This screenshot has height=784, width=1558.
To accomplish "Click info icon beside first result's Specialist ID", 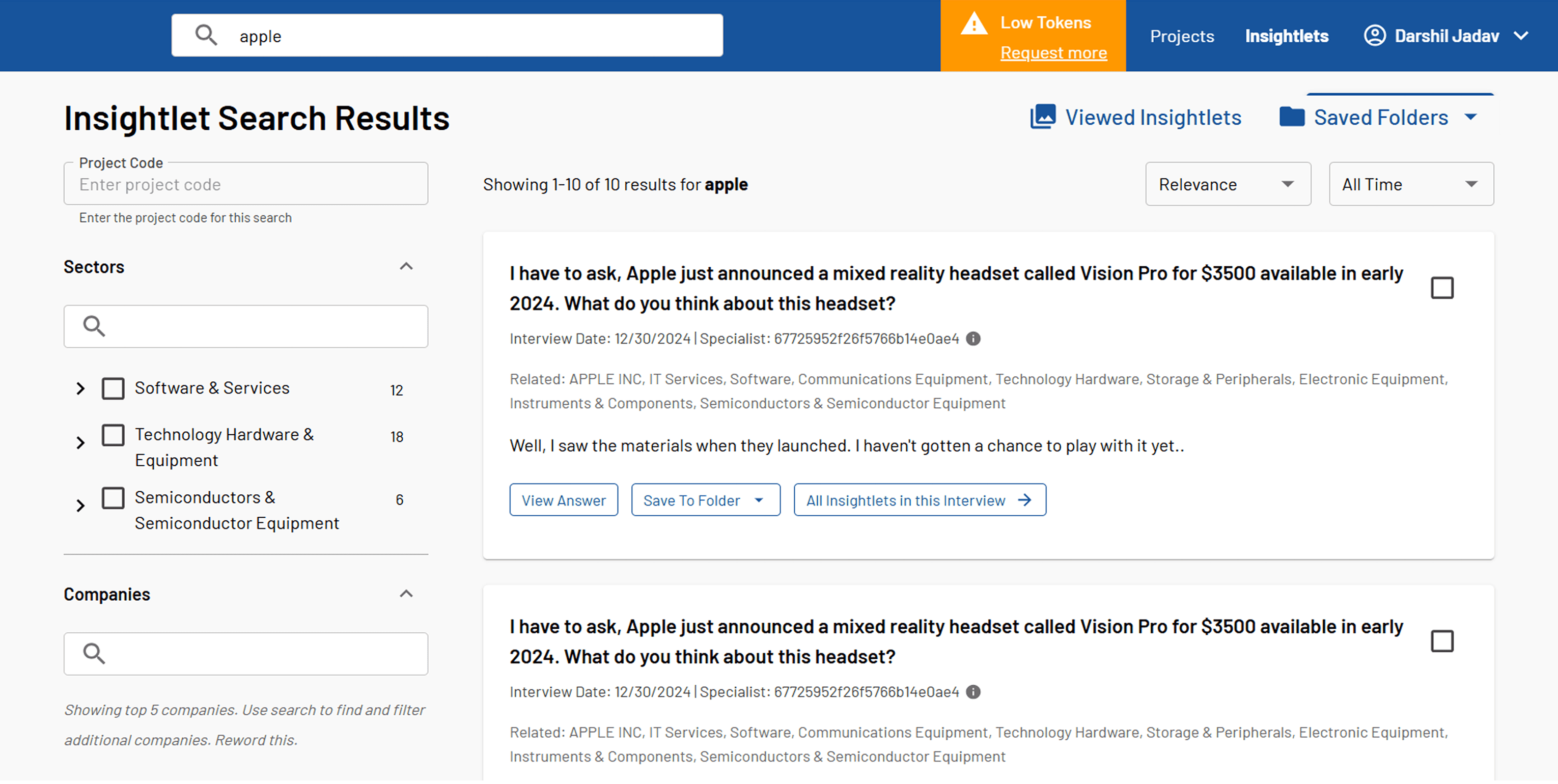I will (972, 339).
